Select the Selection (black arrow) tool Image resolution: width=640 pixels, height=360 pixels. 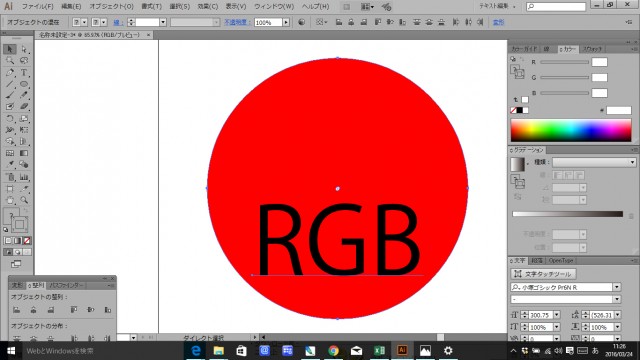(x=10, y=49)
